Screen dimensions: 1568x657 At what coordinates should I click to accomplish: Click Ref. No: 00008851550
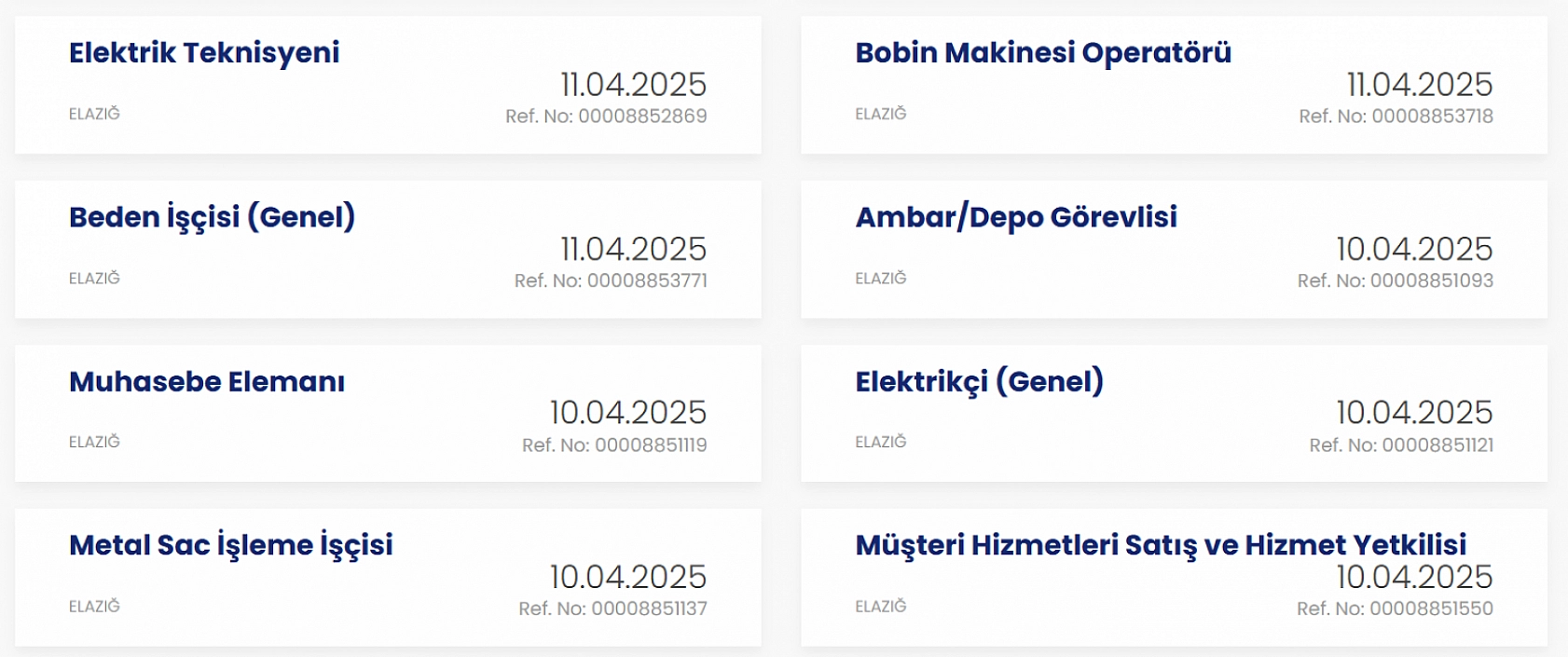point(1395,609)
